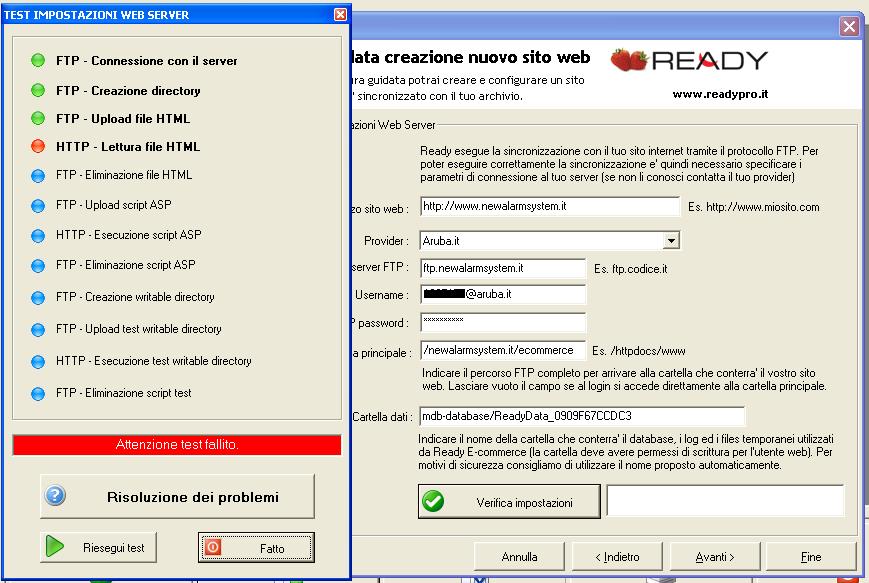Click green status dot for FTP Upload file HTML
869x583 pixels.
38,118
